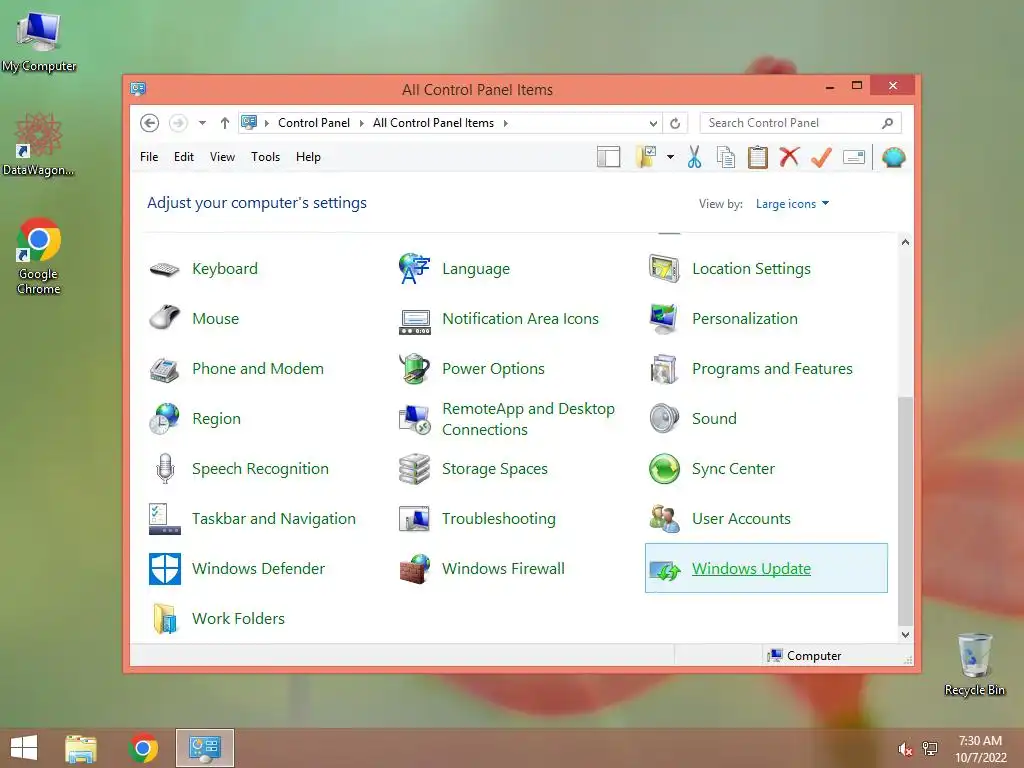Open Power Options battery icon
This screenshot has height=768, width=1024.
414,369
